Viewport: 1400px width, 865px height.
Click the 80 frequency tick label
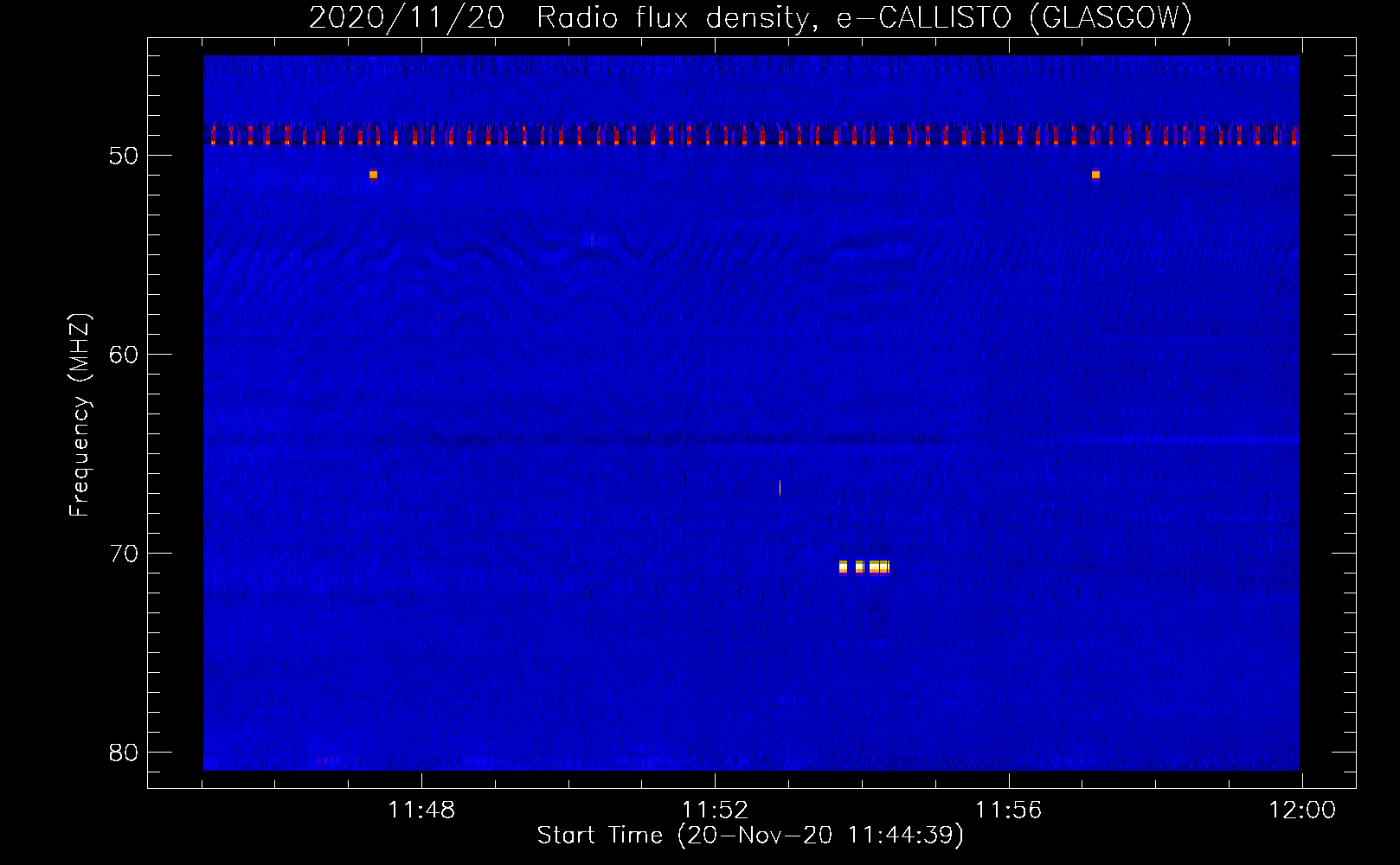124,753
